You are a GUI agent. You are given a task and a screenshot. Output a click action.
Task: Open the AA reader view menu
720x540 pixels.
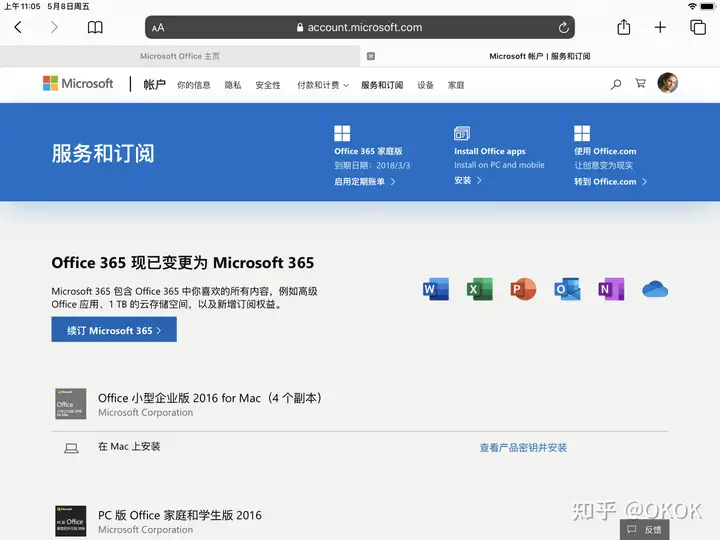[158, 28]
